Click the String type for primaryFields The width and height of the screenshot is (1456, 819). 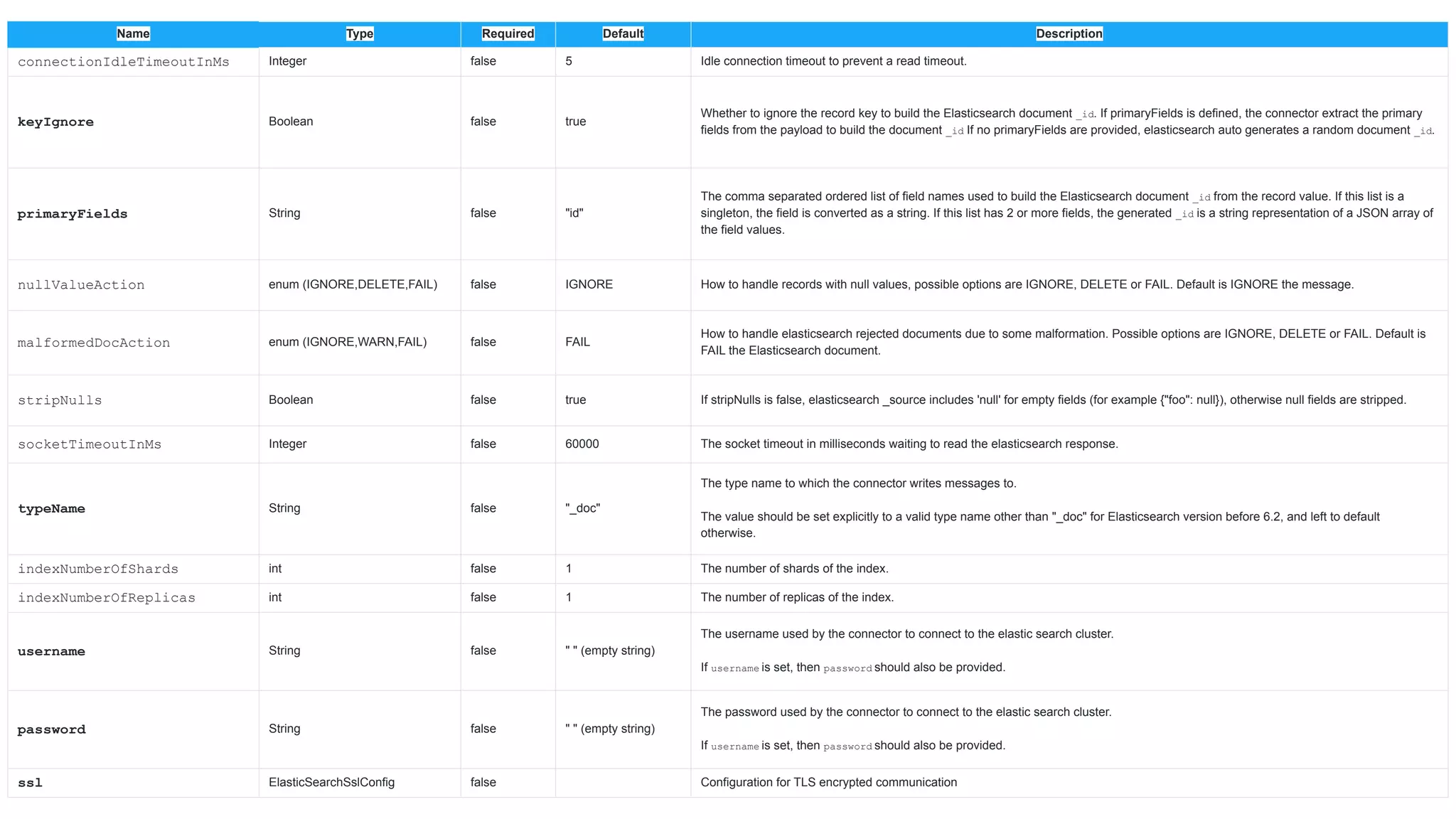click(x=284, y=213)
